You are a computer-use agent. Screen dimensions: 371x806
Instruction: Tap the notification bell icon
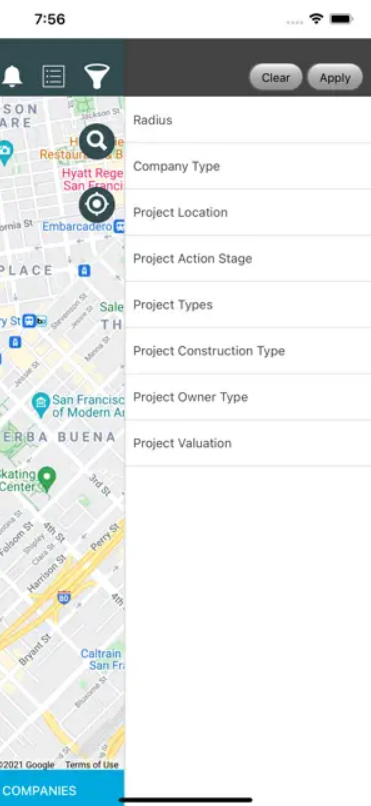pyautogui.click(x=12, y=77)
